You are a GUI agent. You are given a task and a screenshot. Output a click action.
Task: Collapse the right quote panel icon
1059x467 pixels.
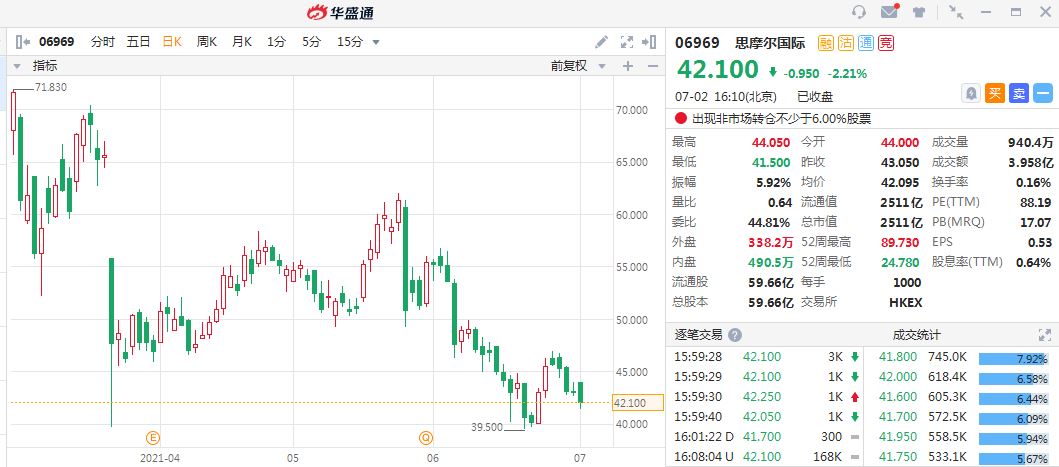[x=649, y=42]
